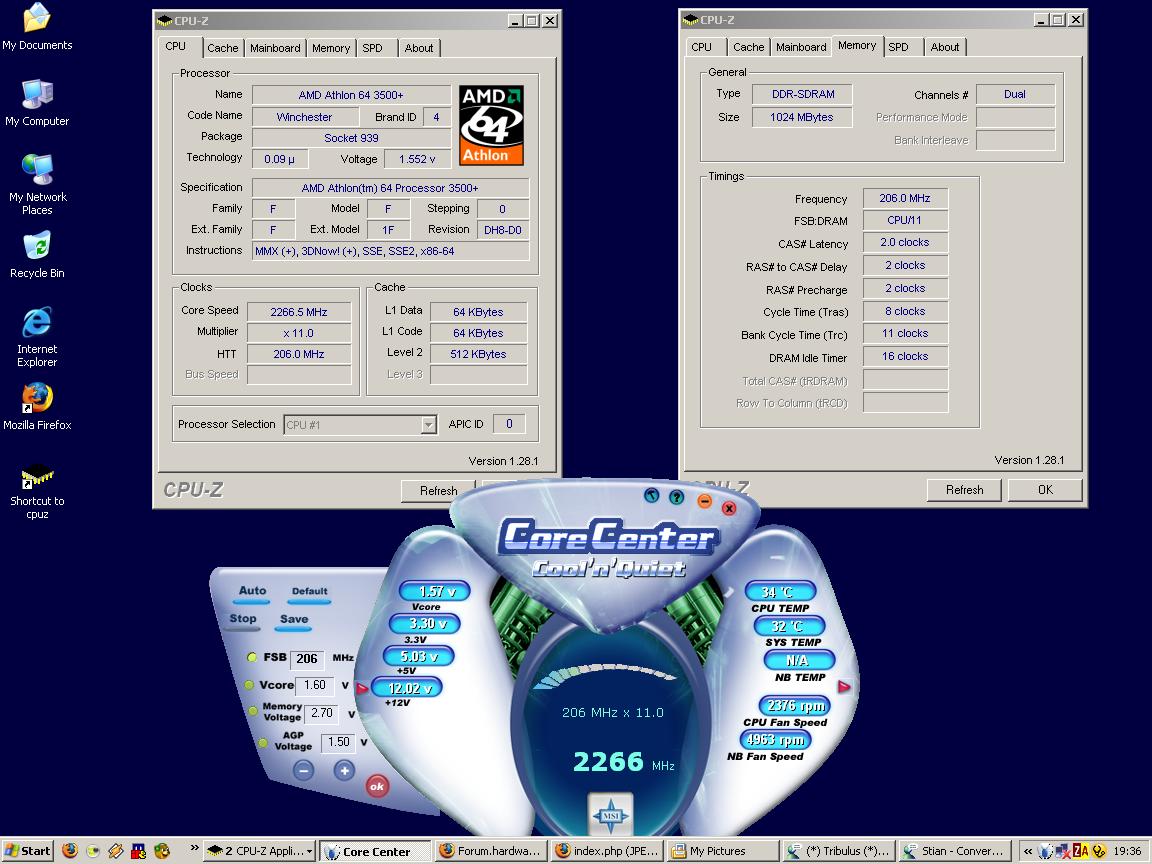This screenshot has height=864, width=1152.
Task: Switch to Memory tab in left CPU-Z
Action: pos(331,48)
